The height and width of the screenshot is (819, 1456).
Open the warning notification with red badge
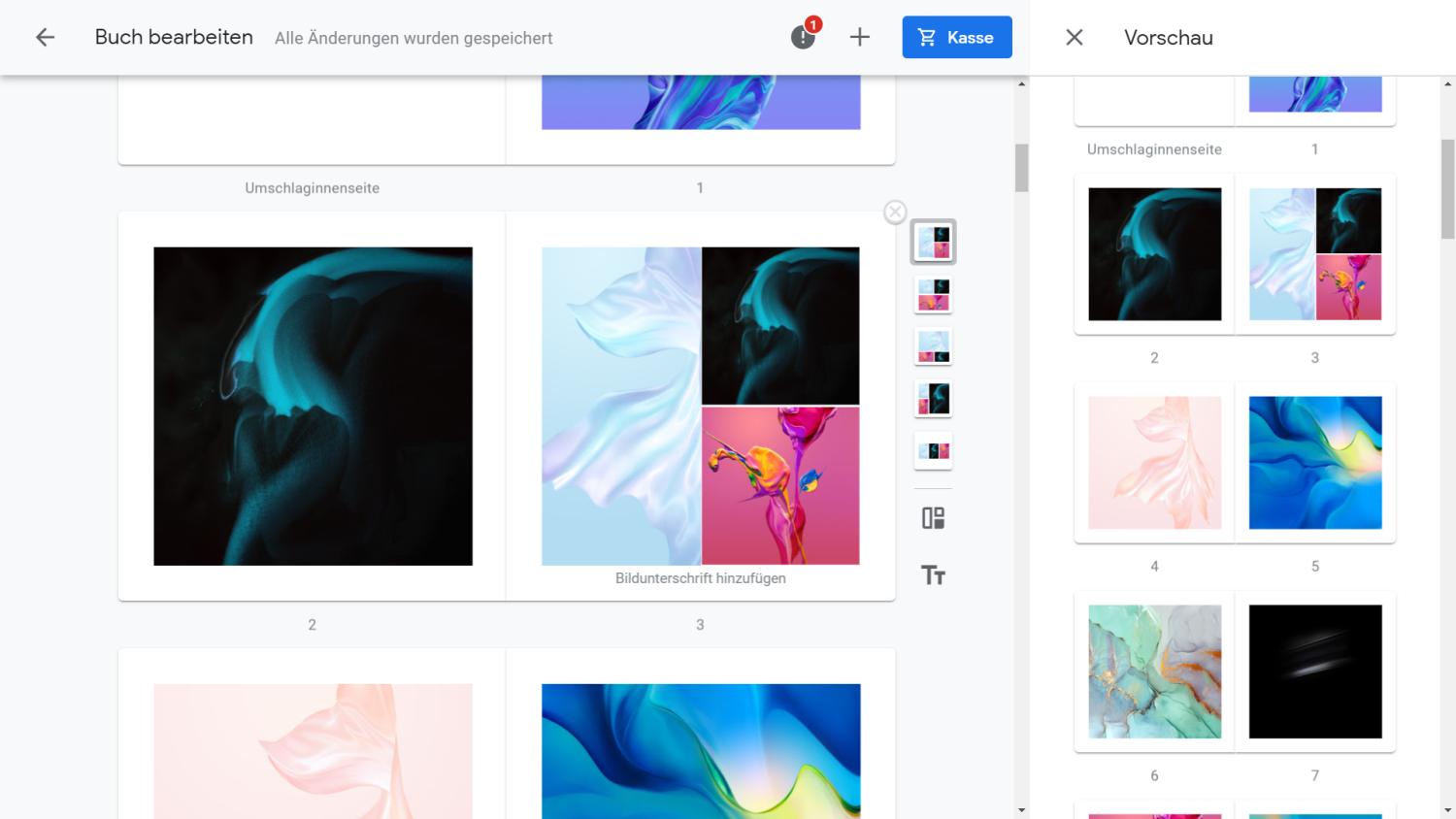pyautogui.click(x=803, y=37)
